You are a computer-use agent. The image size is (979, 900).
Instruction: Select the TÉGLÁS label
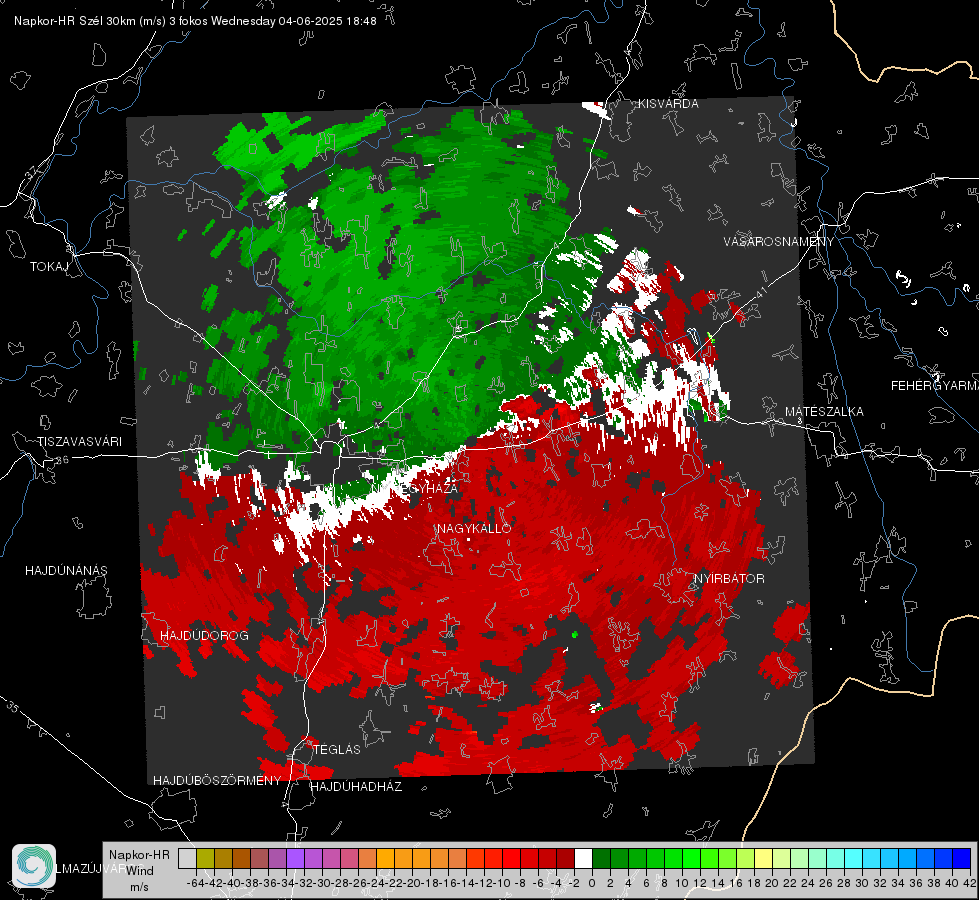337,749
